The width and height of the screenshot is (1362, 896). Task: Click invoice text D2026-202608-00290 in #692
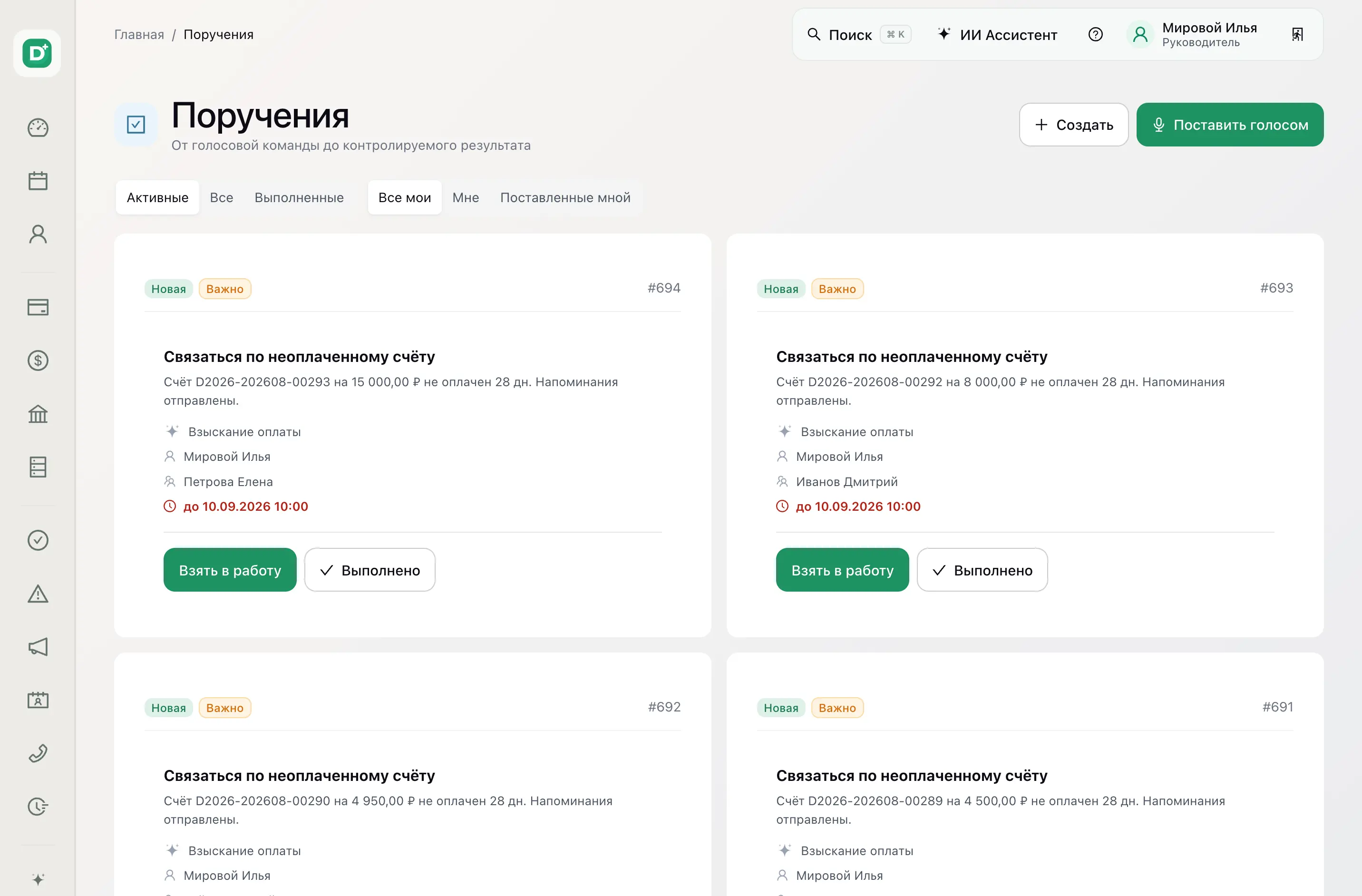263,800
